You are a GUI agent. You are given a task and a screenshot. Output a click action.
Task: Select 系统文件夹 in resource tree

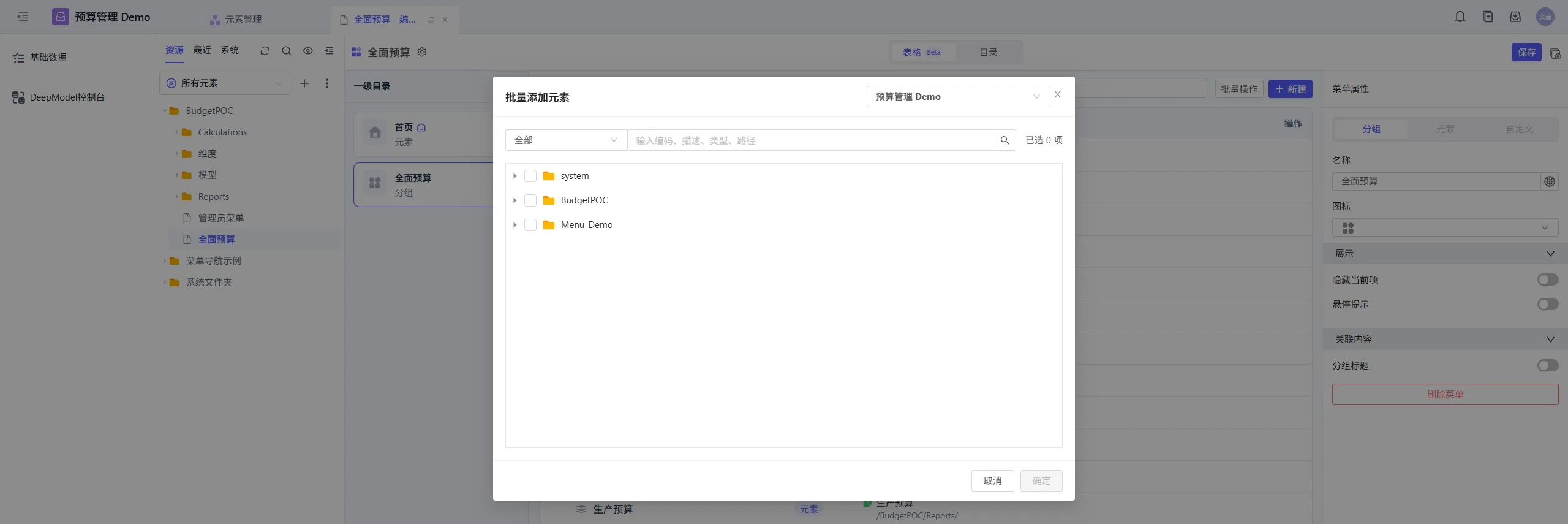click(x=209, y=283)
